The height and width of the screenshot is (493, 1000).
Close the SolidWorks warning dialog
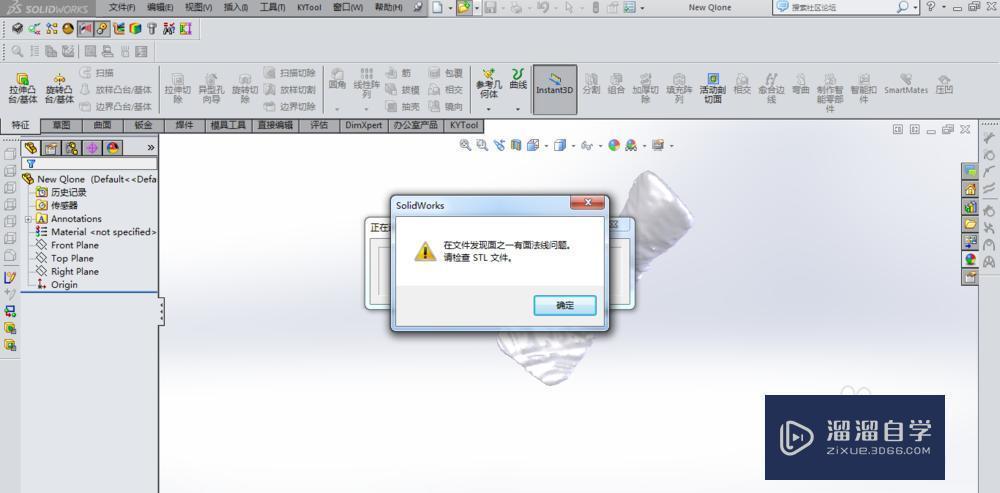[x=587, y=203]
